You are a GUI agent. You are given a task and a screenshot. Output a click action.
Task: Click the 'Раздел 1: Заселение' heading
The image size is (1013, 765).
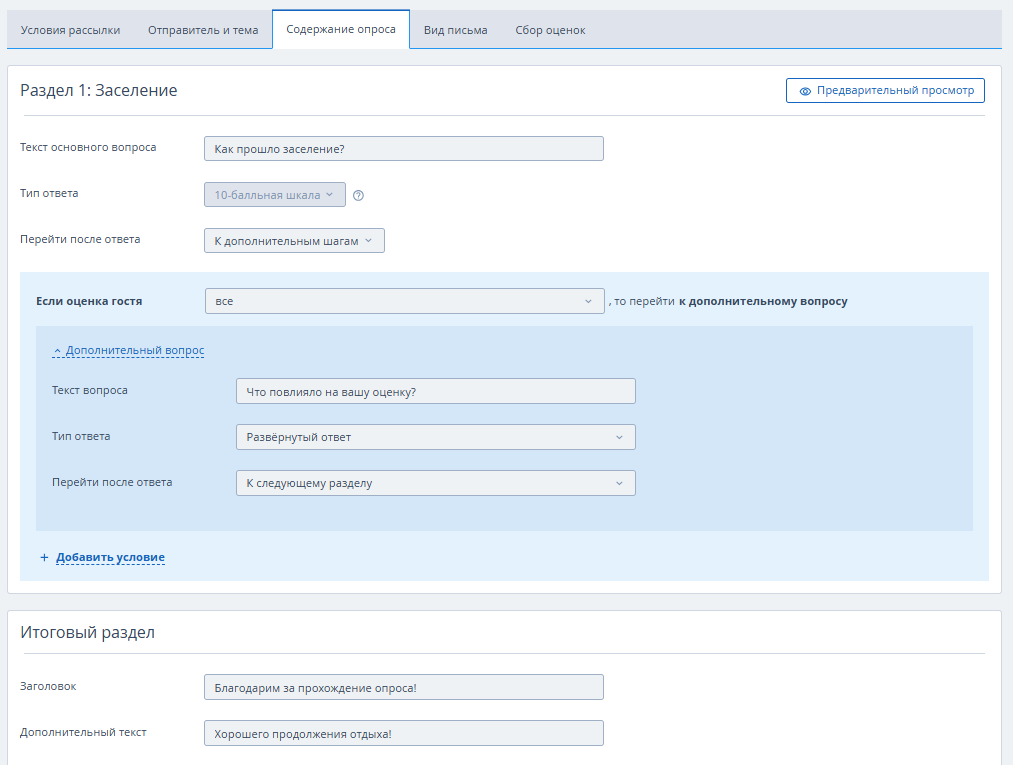[x=99, y=90]
